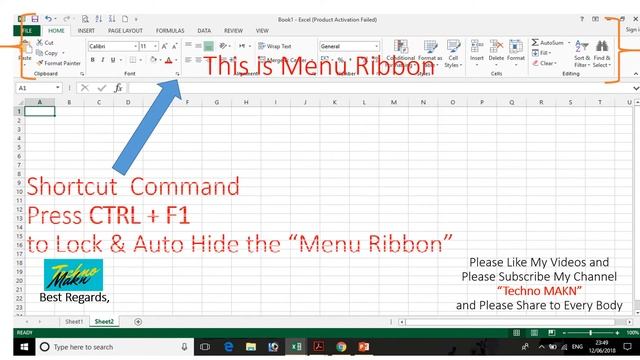Adjust the zoom slider in status bar

coord(590,333)
